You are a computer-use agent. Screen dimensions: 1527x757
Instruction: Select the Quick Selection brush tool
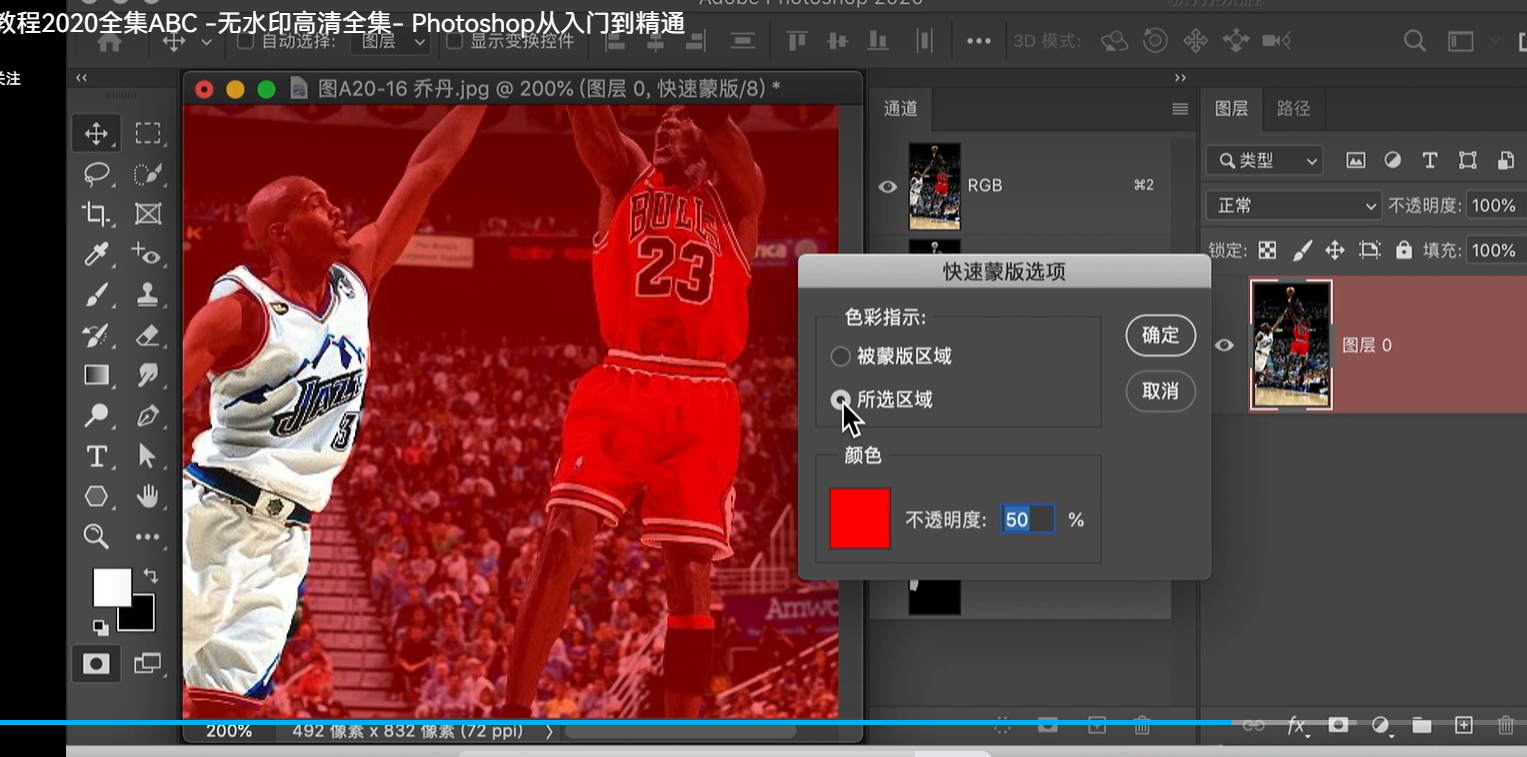coord(148,174)
